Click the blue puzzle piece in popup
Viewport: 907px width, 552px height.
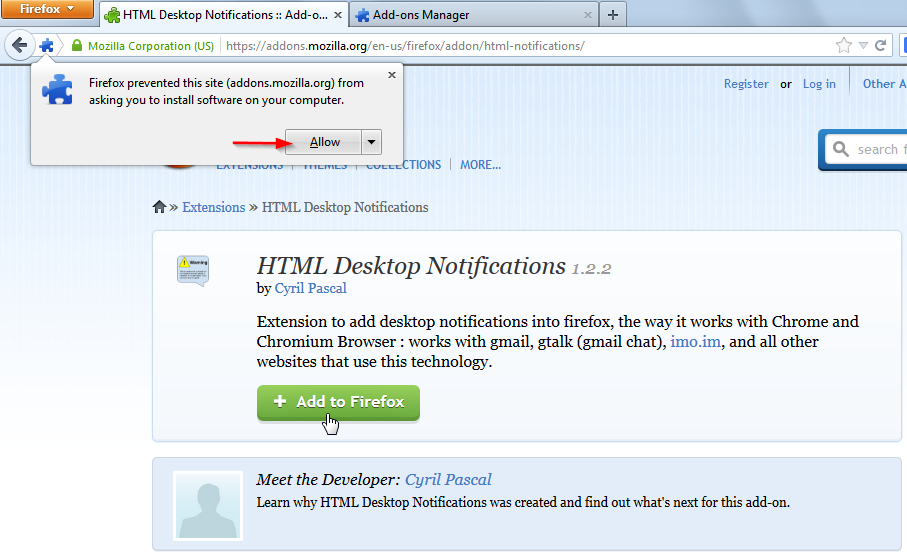click(57, 90)
